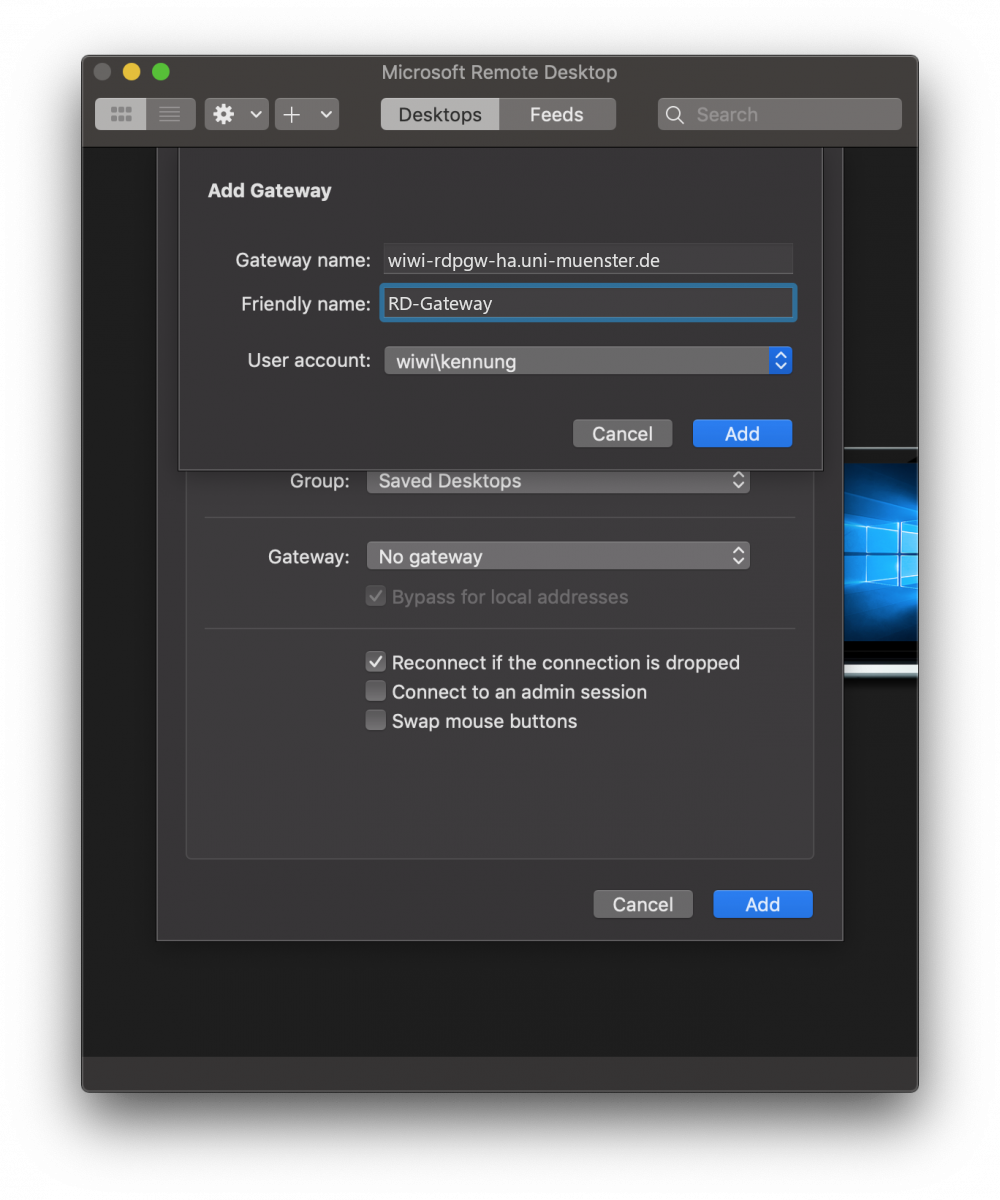Viewport: 1000px width, 1200px height.
Task: Edit the Gateway name field
Action: [588, 260]
